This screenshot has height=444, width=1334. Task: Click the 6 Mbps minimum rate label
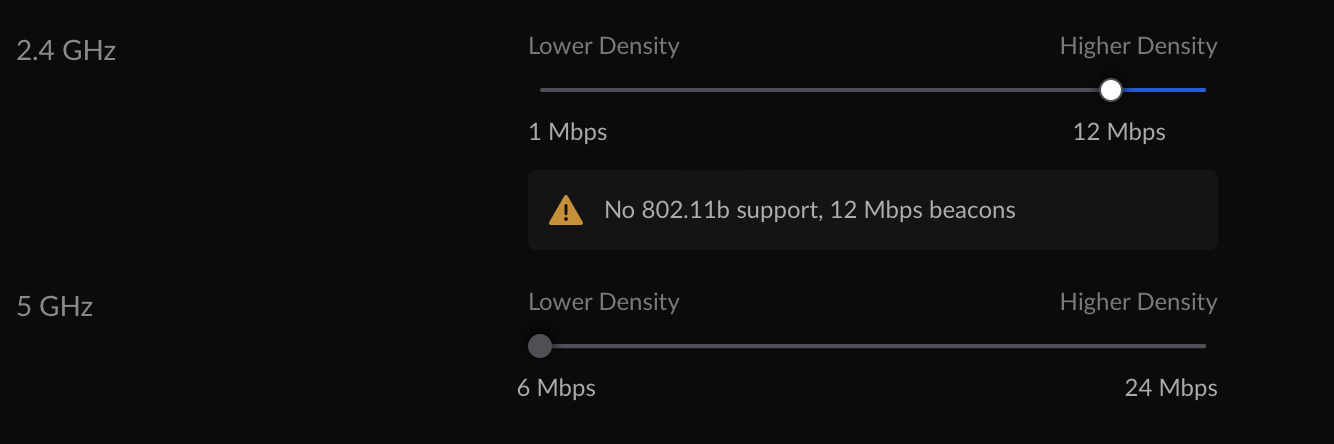(x=556, y=388)
